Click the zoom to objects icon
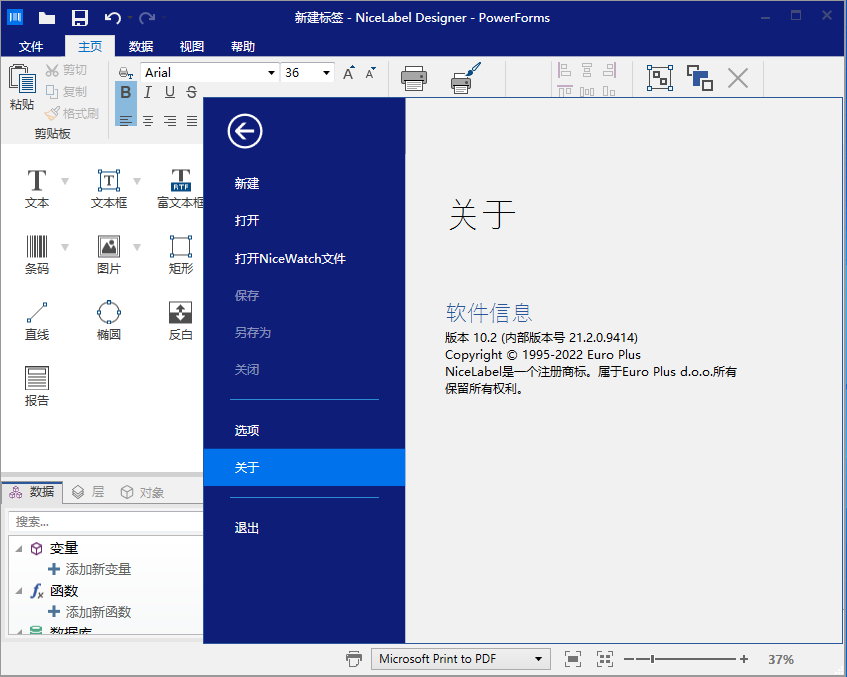 pyautogui.click(x=605, y=659)
